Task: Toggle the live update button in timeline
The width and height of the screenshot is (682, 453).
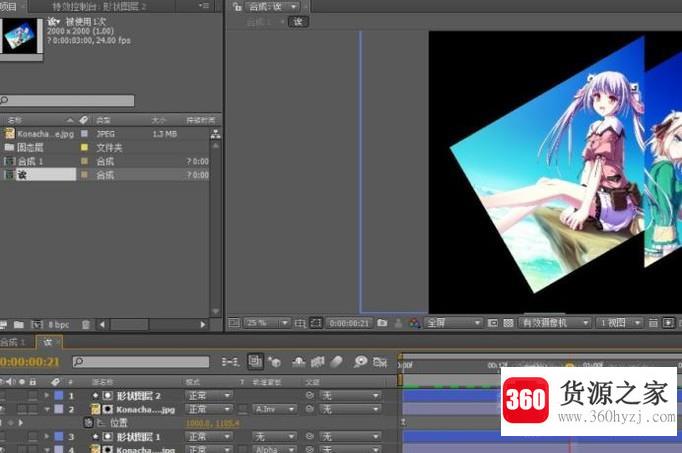Action: [255, 361]
